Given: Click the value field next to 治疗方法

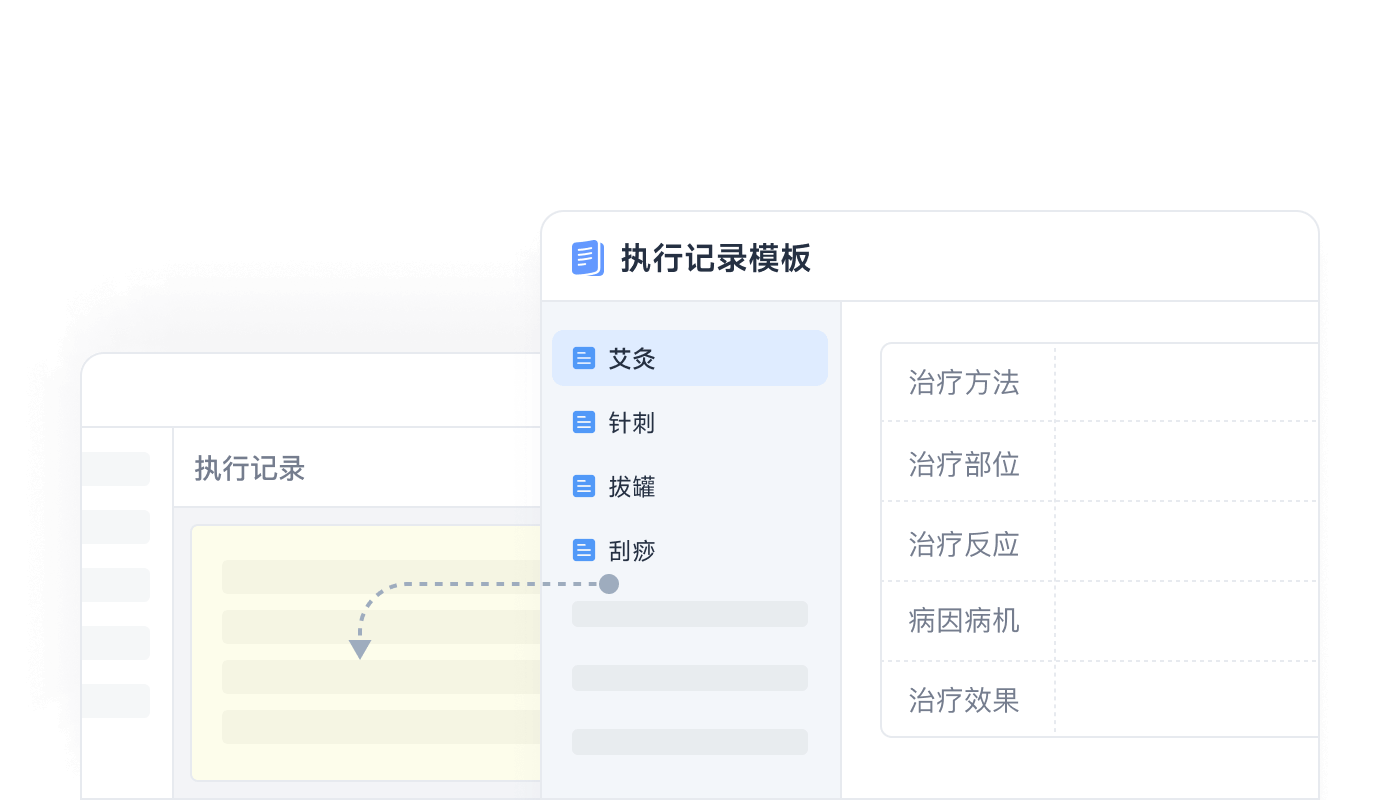Looking at the screenshot, I should tap(1187, 382).
